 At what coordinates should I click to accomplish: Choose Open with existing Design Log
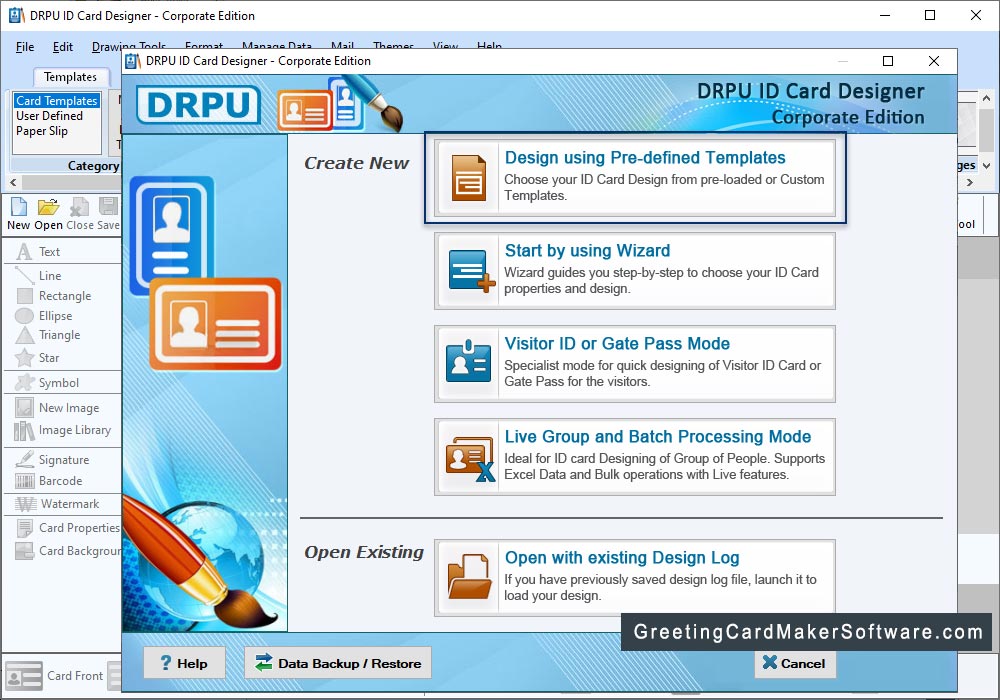click(635, 578)
